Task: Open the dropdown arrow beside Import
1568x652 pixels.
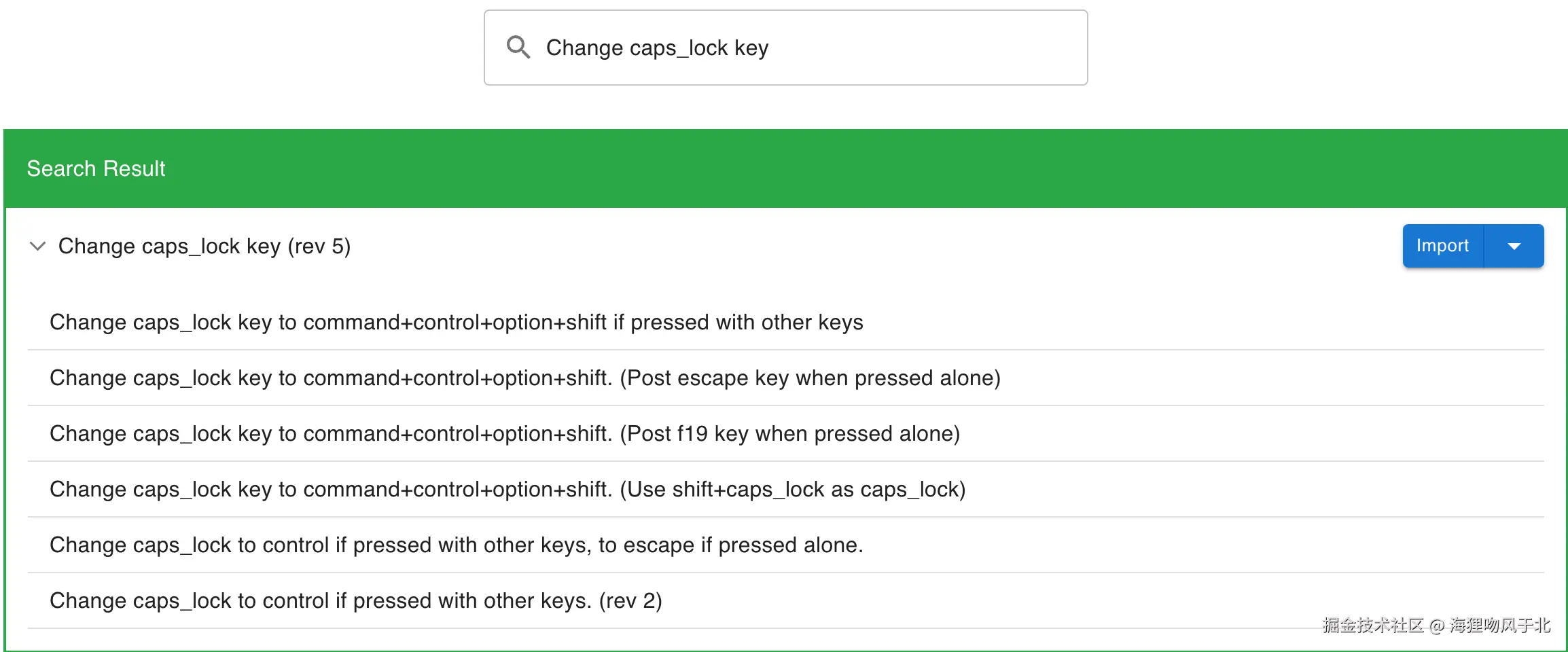Action: (1514, 246)
